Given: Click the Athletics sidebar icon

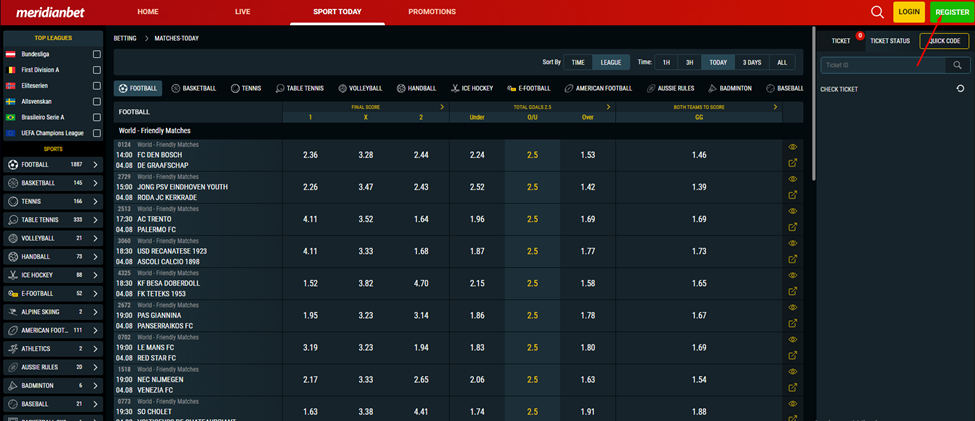Looking at the screenshot, I should pos(13,348).
